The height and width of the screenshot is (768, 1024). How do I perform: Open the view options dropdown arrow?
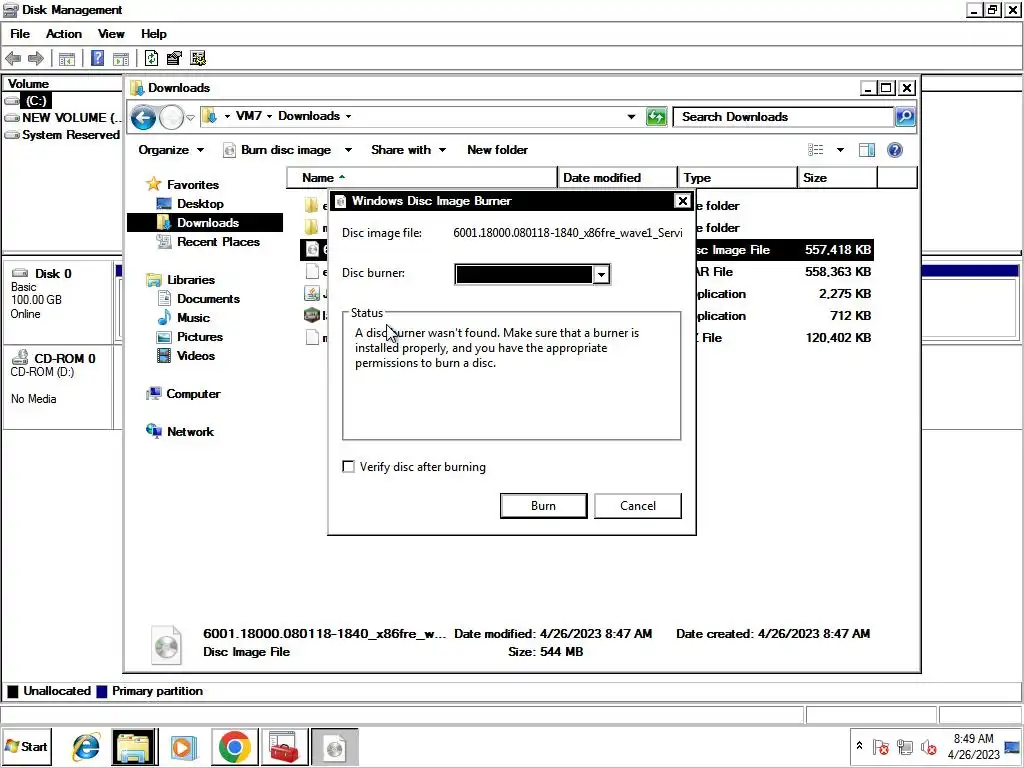coord(840,150)
